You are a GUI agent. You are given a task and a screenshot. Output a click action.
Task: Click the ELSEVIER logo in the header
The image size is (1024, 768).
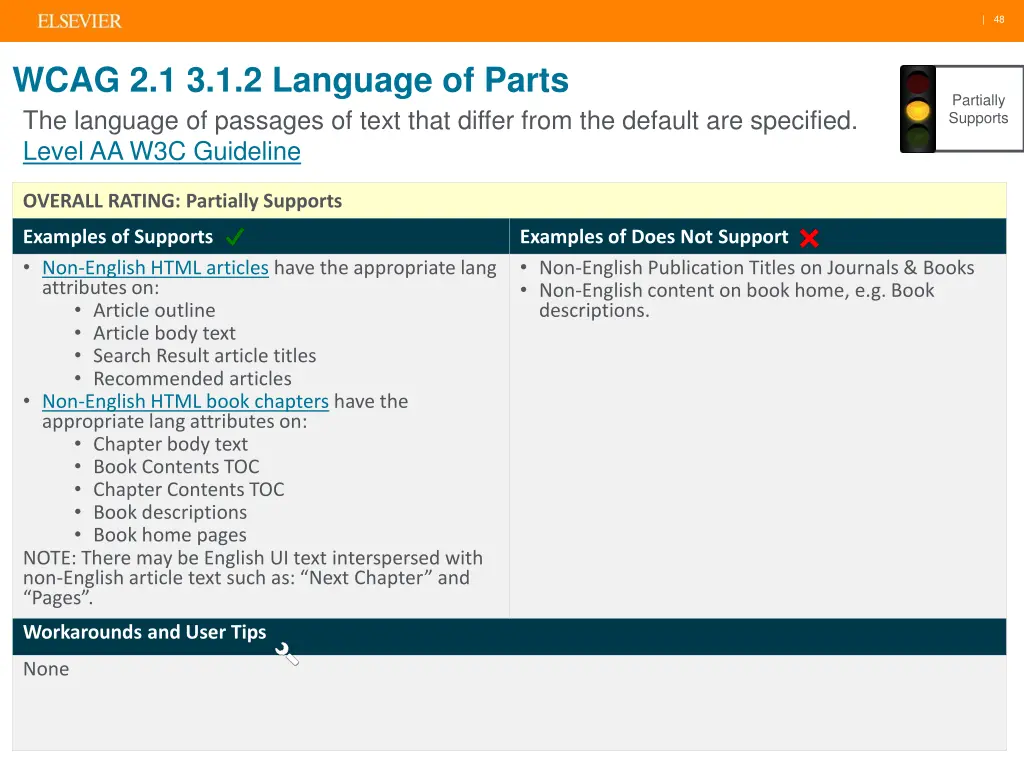pos(80,22)
